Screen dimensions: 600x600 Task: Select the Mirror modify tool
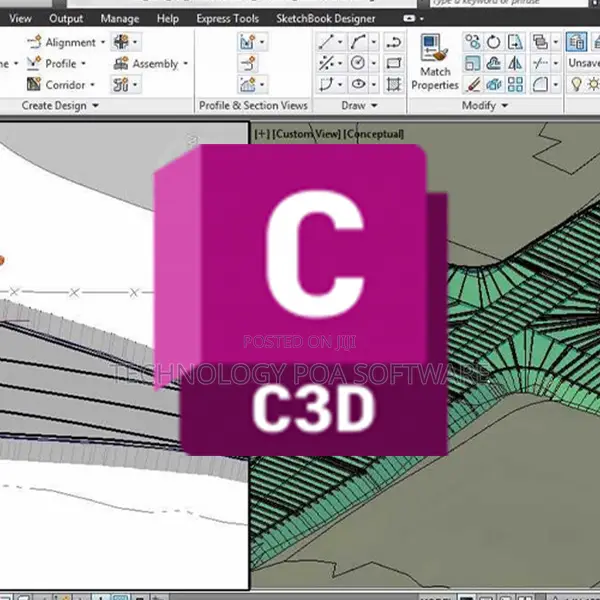pyautogui.click(x=515, y=63)
